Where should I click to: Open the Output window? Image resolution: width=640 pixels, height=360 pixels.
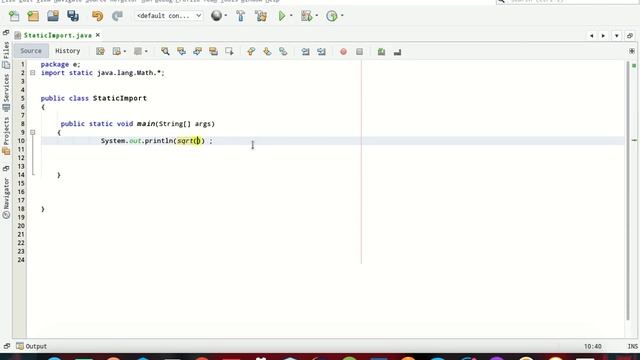[31, 346]
